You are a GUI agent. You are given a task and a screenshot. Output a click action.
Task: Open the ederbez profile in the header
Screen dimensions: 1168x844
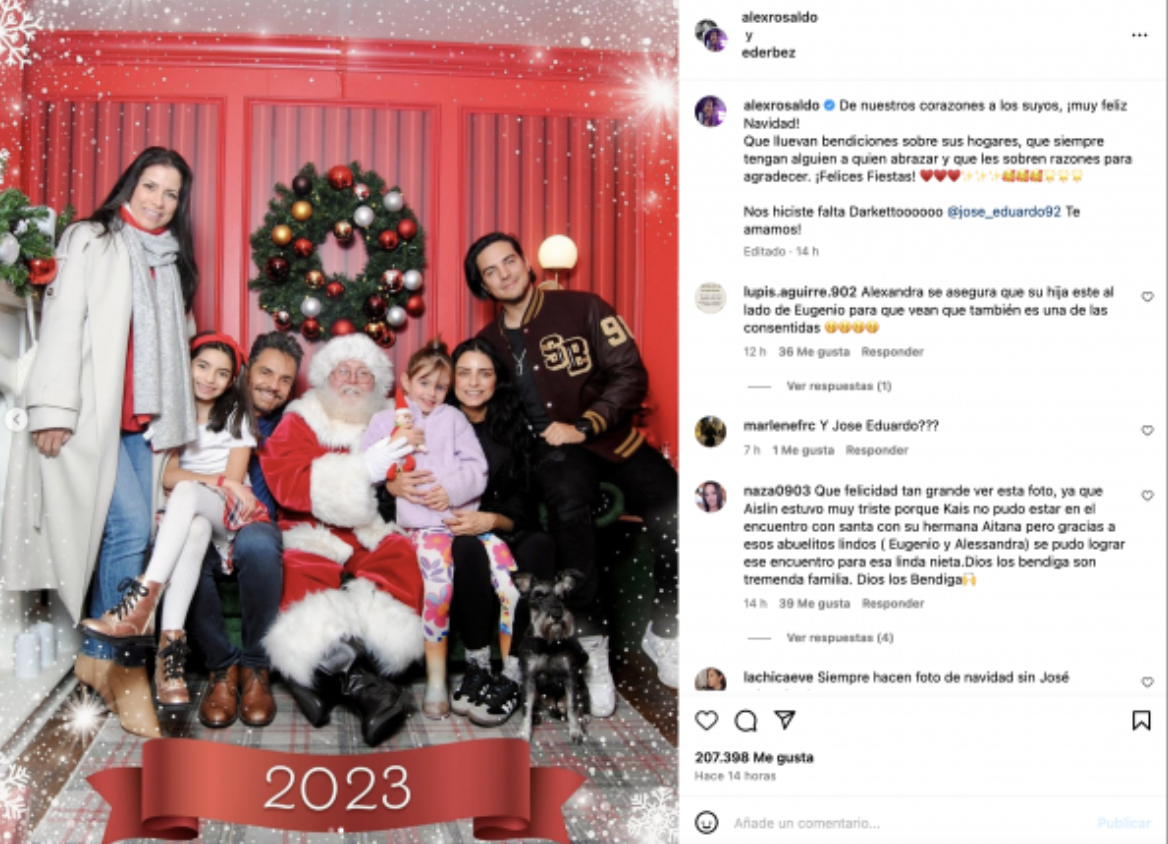(768, 53)
